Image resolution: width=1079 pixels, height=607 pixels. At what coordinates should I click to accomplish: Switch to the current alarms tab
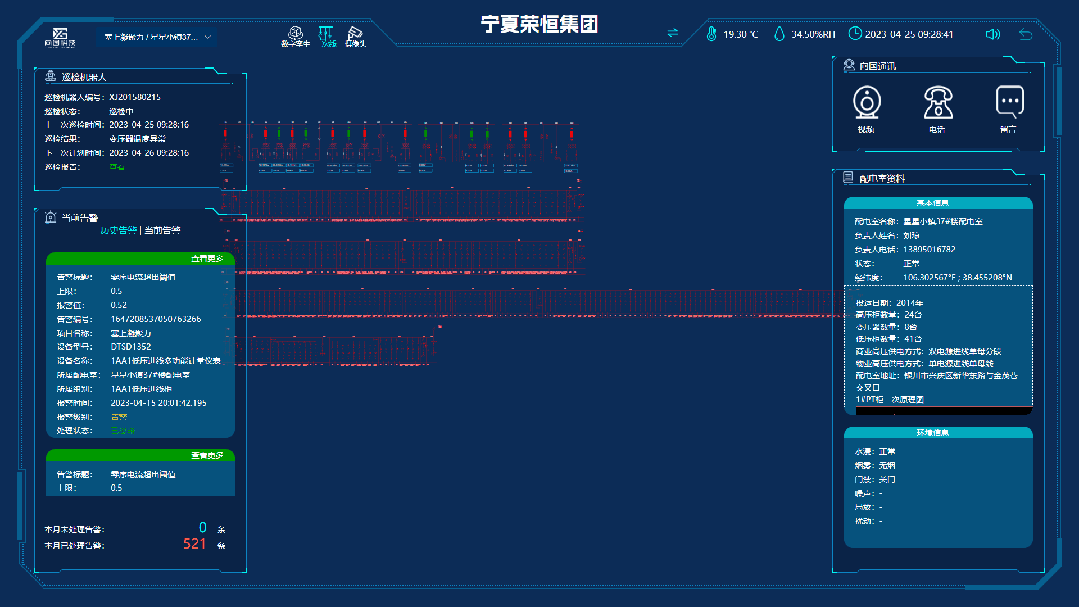point(162,230)
